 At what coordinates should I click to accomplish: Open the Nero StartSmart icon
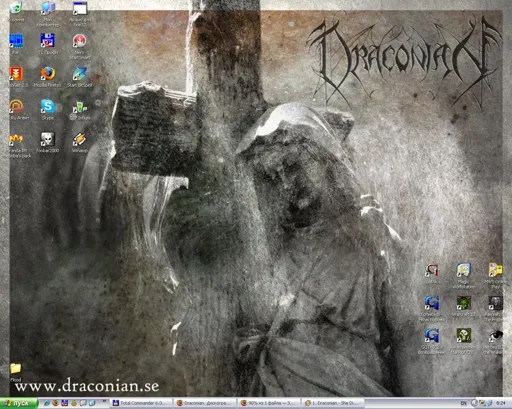pyautogui.click(x=79, y=41)
